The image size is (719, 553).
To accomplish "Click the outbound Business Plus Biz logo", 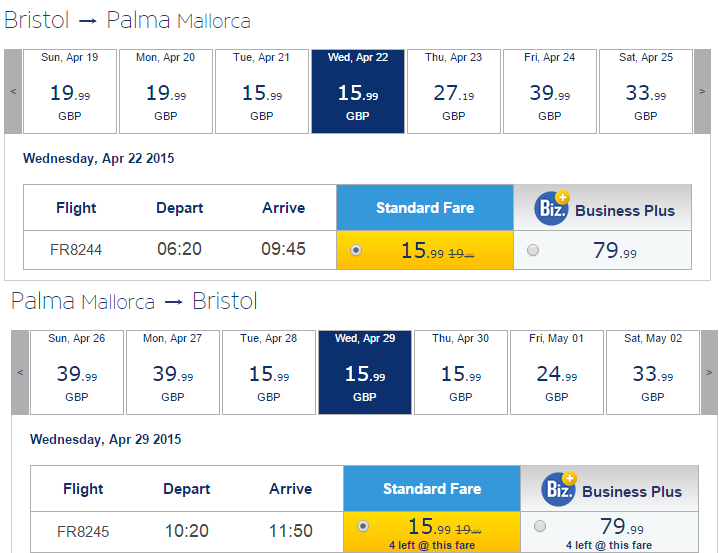I will click(552, 208).
